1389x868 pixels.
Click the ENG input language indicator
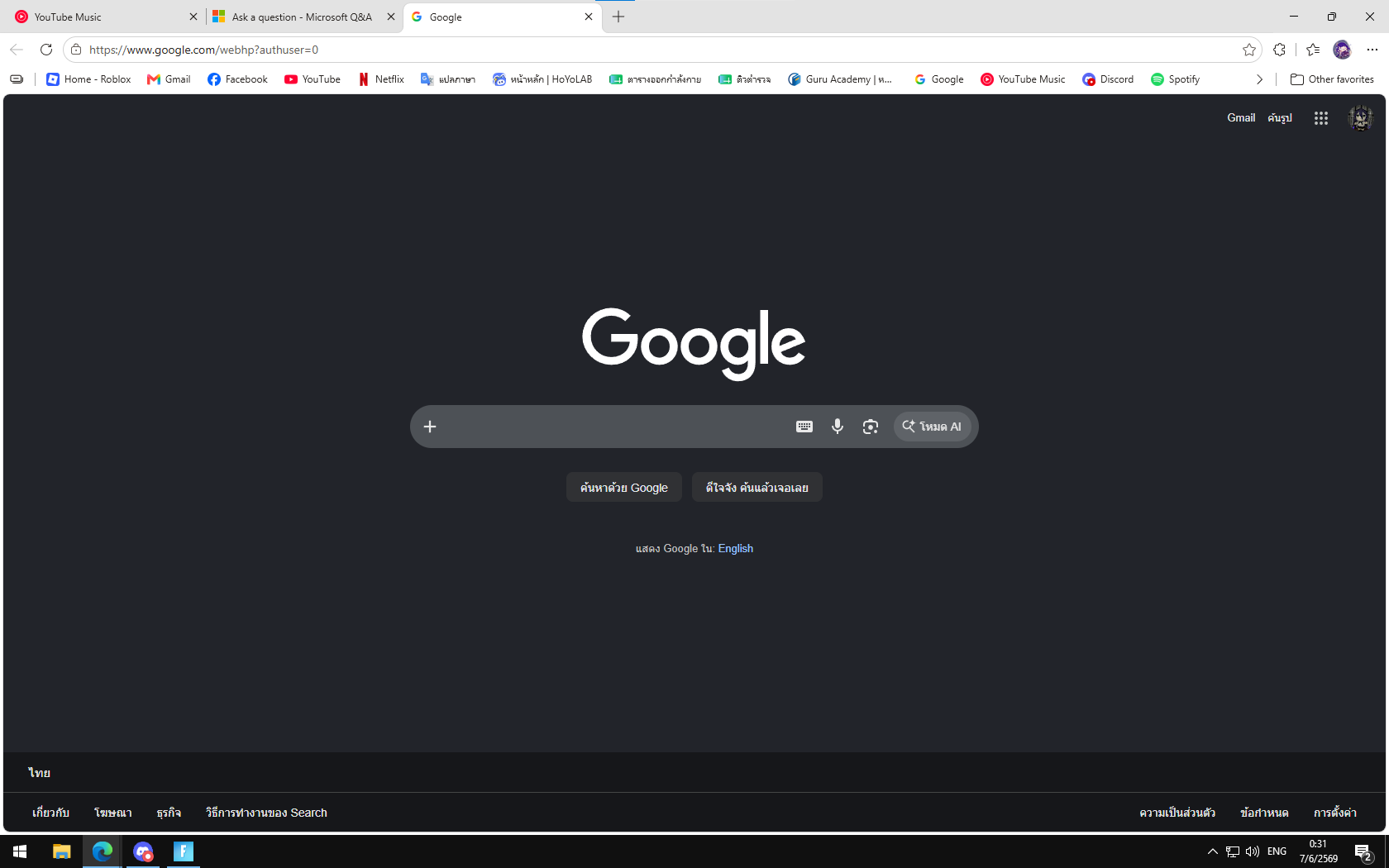point(1277,851)
